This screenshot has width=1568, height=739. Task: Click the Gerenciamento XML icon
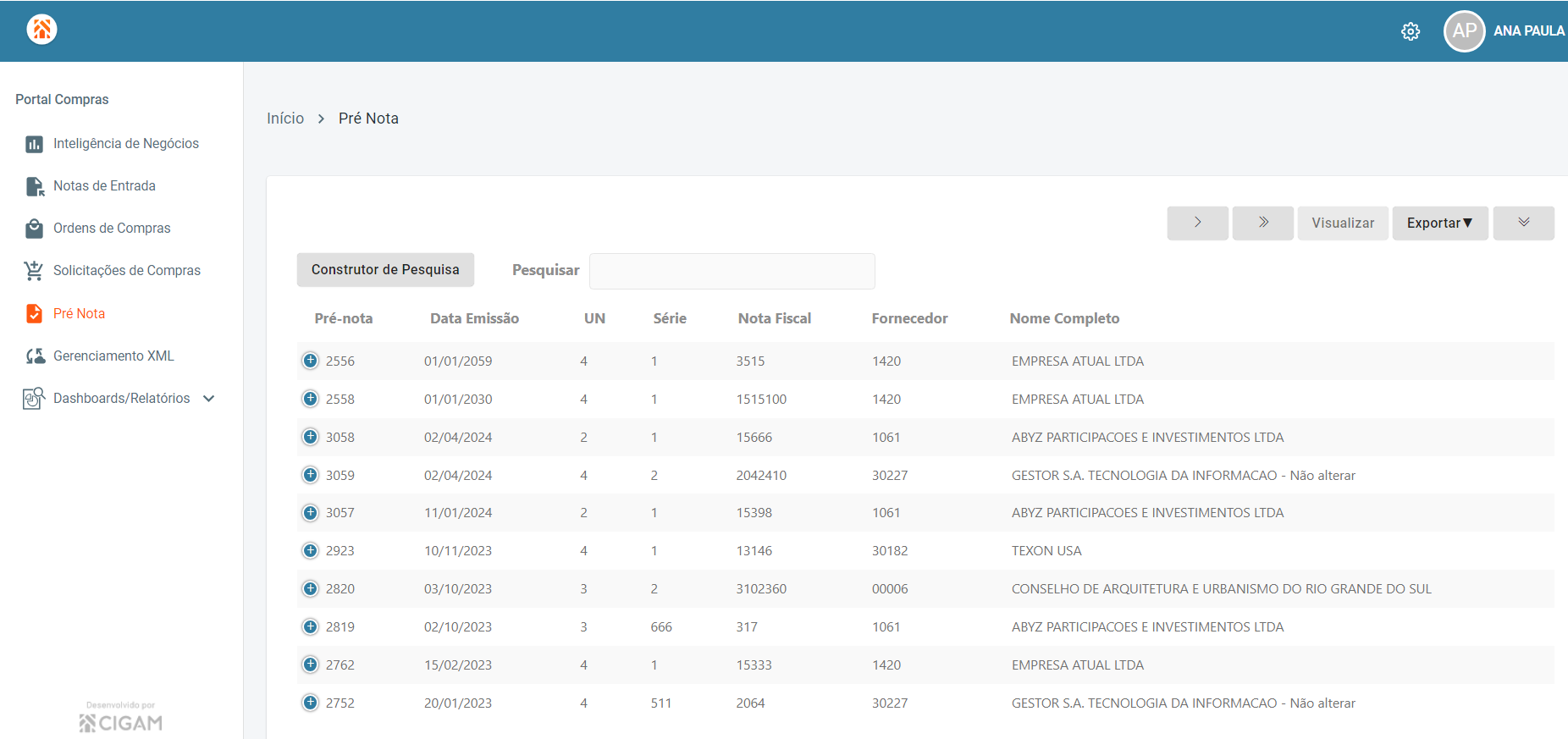tap(35, 356)
